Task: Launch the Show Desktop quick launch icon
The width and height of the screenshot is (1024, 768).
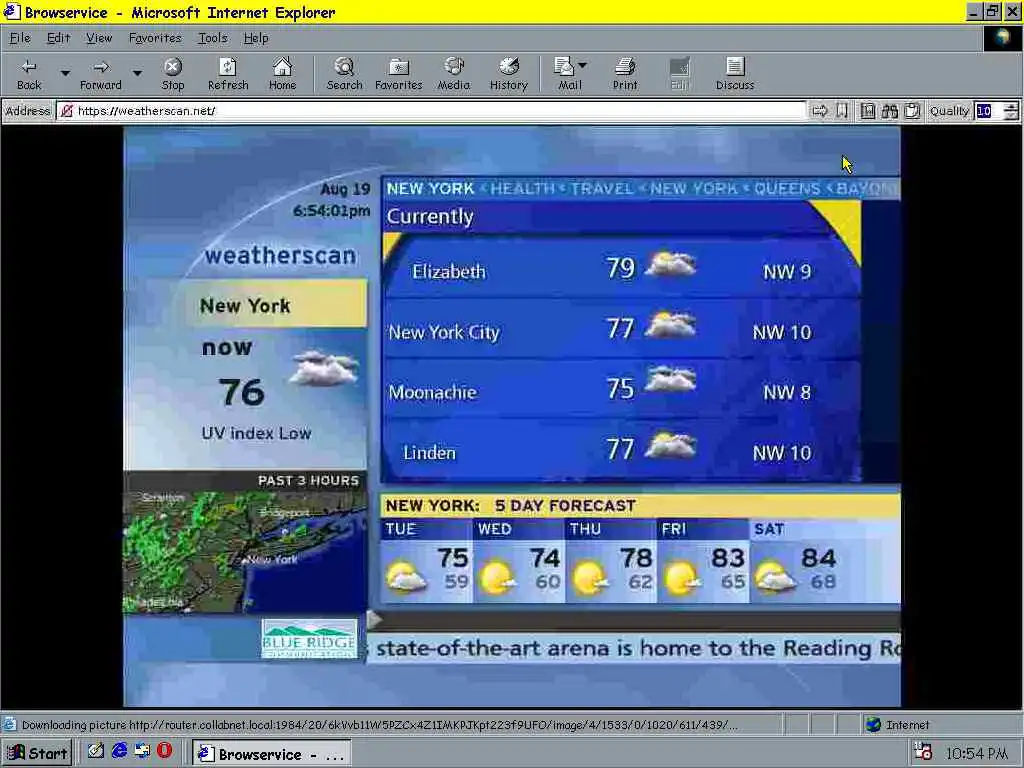Action: point(96,751)
